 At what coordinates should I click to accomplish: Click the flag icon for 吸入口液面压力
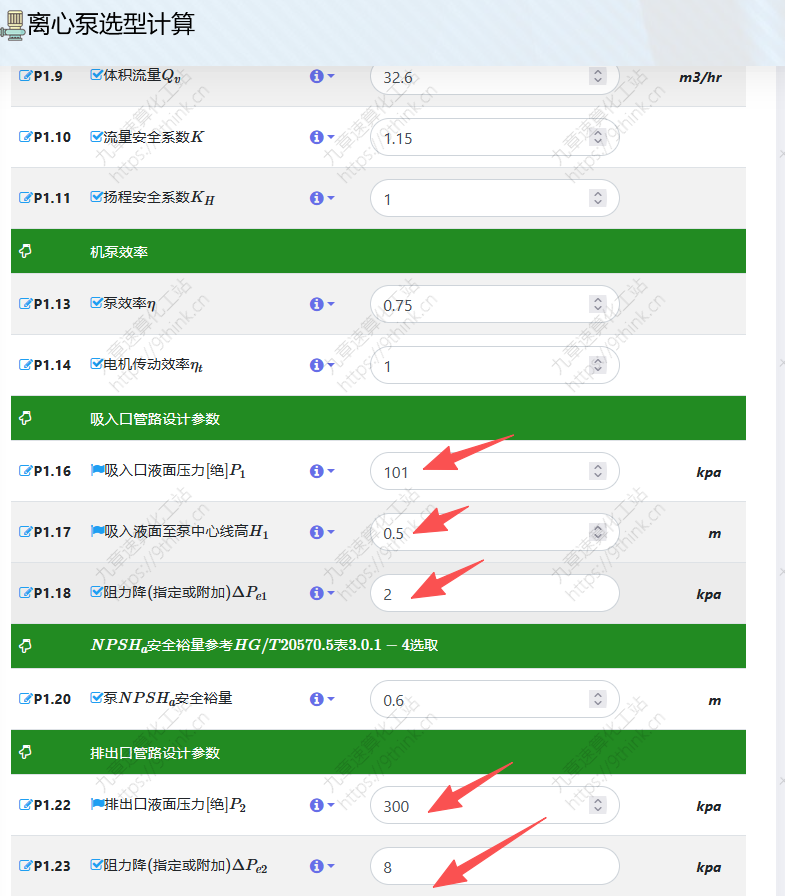[x=97, y=470]
